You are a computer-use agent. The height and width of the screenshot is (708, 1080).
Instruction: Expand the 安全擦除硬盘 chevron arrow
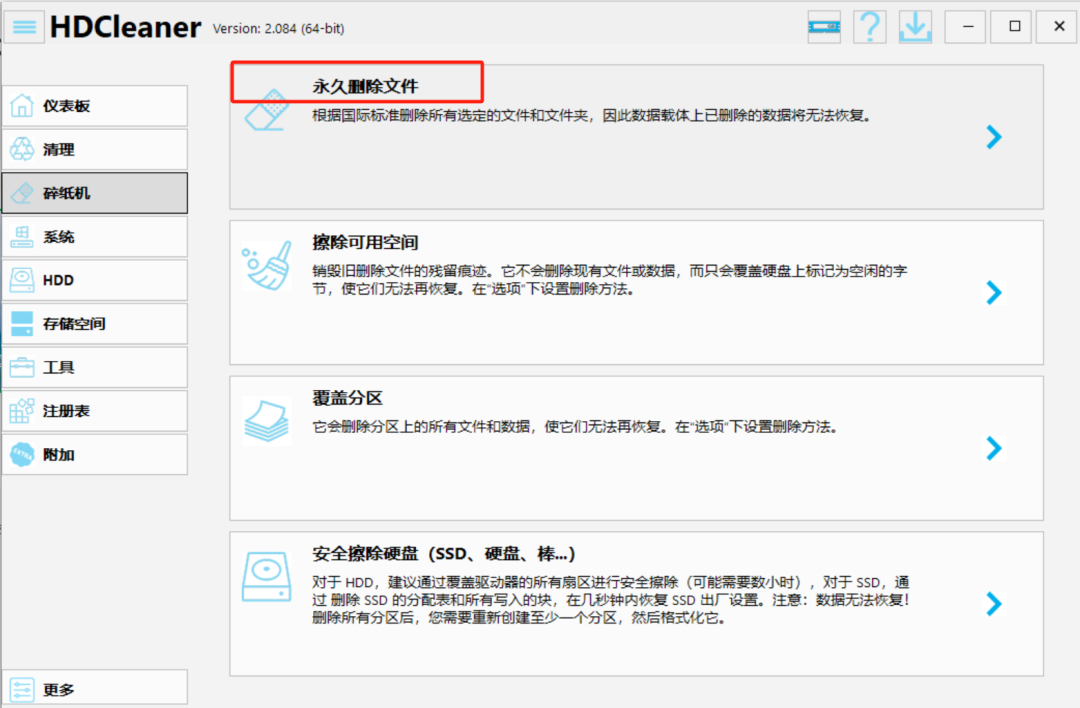pos(994,604)
